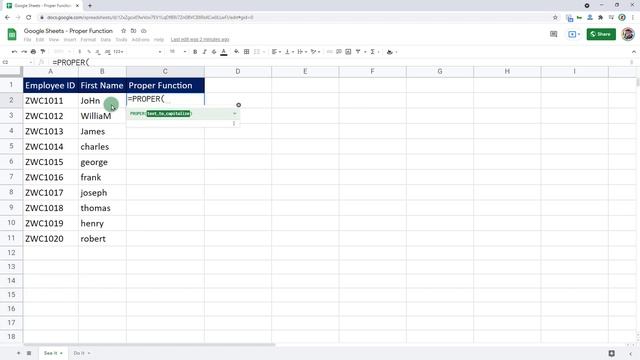This screenshot has height=360, width=640.
Task: Open the zoom level dropdown
Action: pyautogui.click(x=62, y=52)
